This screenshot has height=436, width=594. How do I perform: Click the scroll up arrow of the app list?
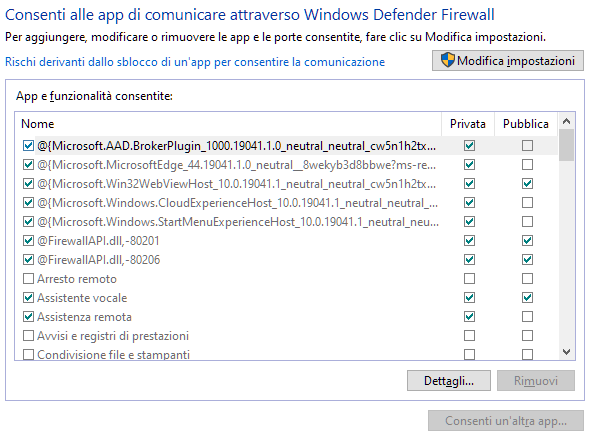[566, 121]
